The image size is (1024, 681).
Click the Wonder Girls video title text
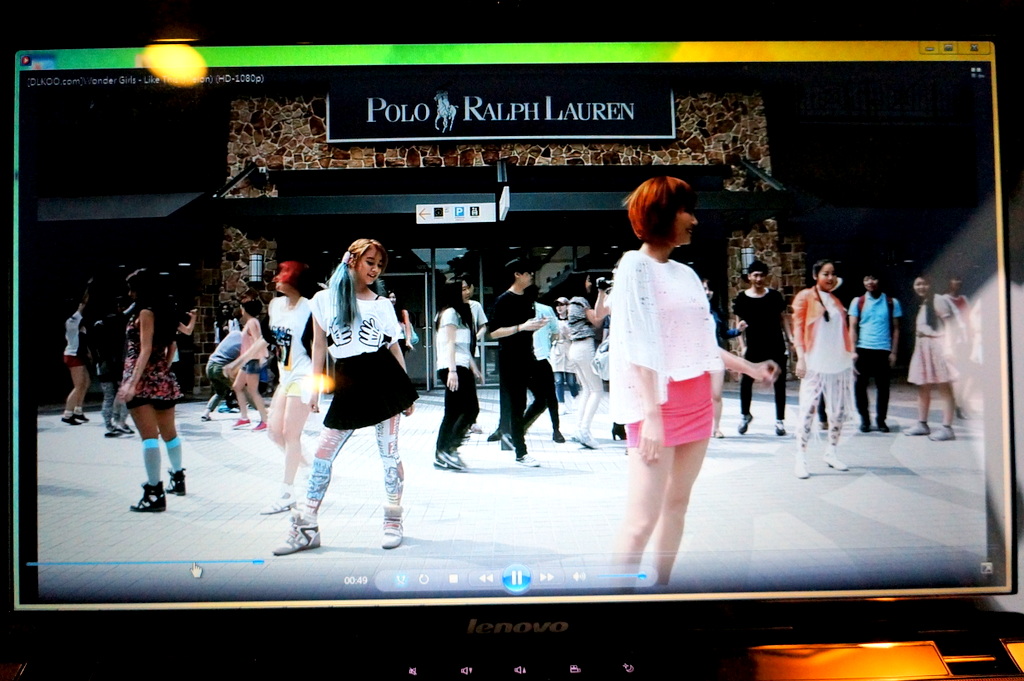(145, 78)
